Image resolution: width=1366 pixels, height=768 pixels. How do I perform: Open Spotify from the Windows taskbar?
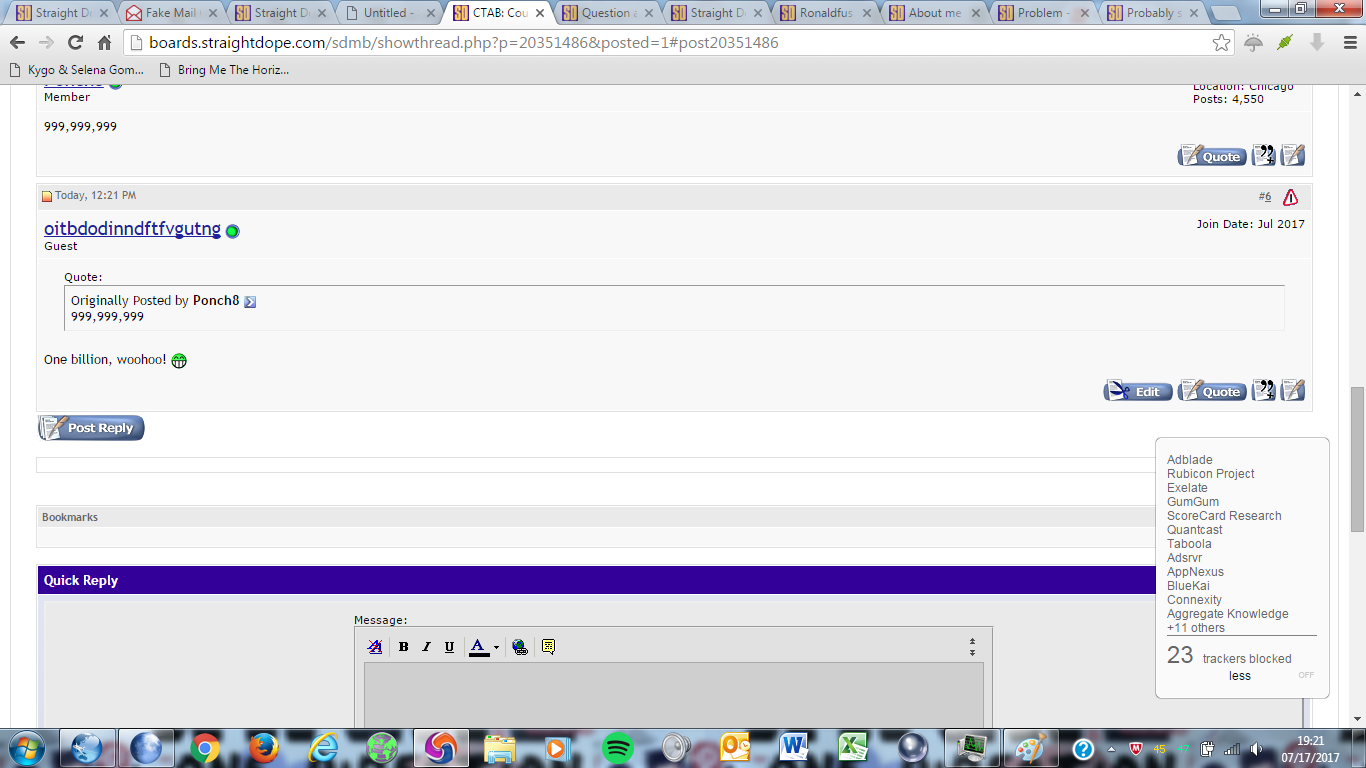pos(618,748)
